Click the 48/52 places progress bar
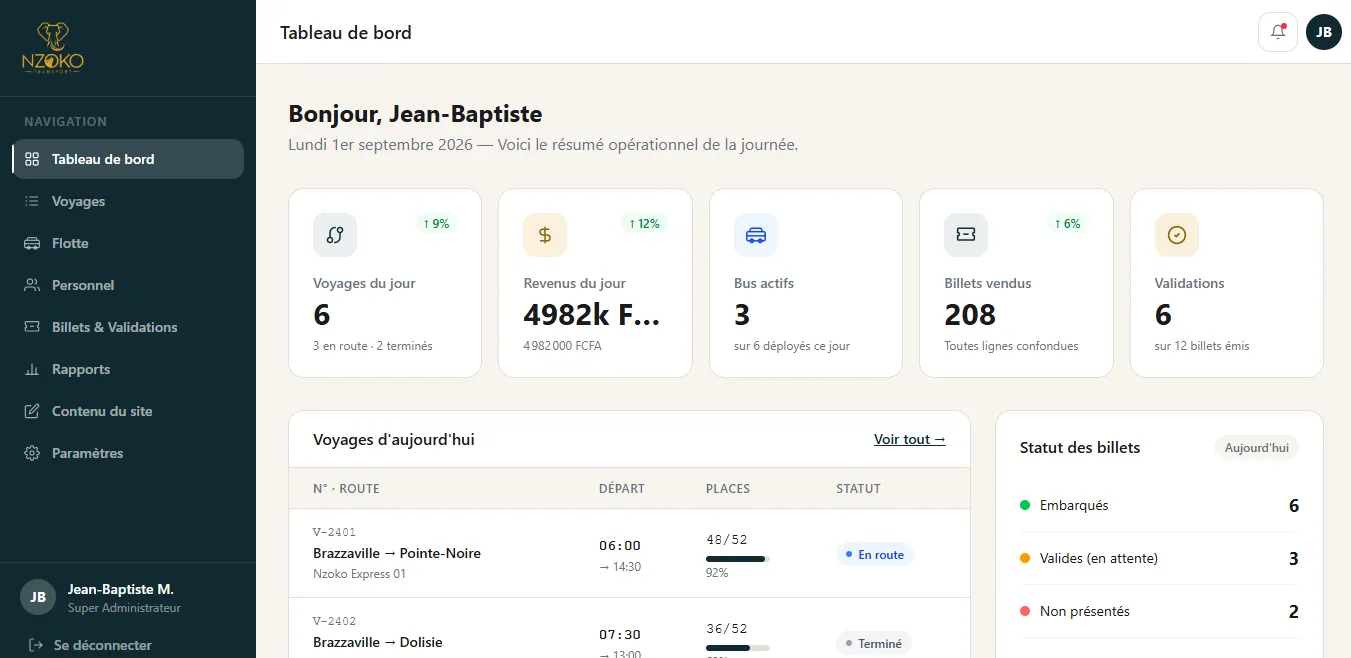 738,559
